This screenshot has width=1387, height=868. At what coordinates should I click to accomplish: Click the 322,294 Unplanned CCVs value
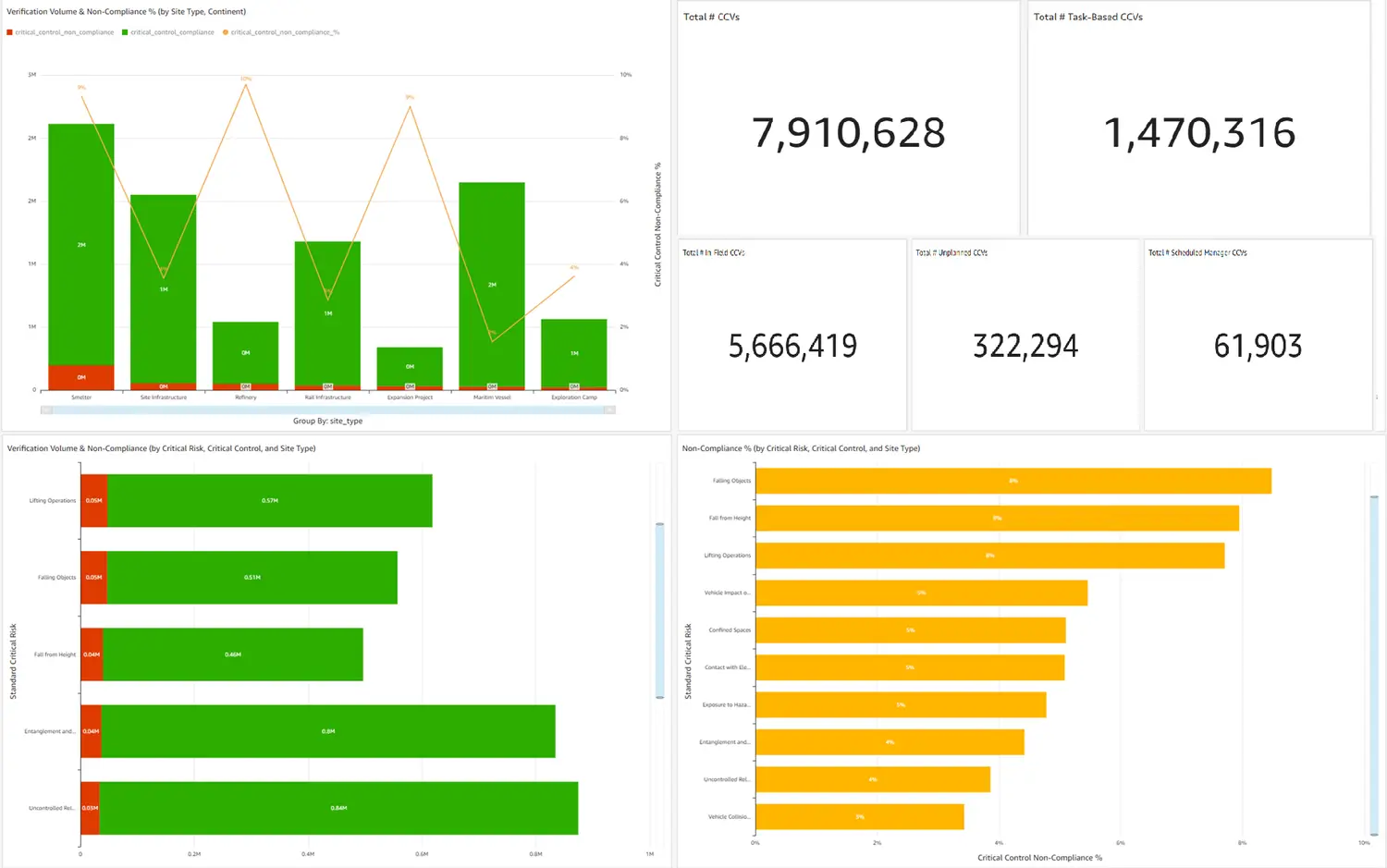click(x=1025, y=347)
